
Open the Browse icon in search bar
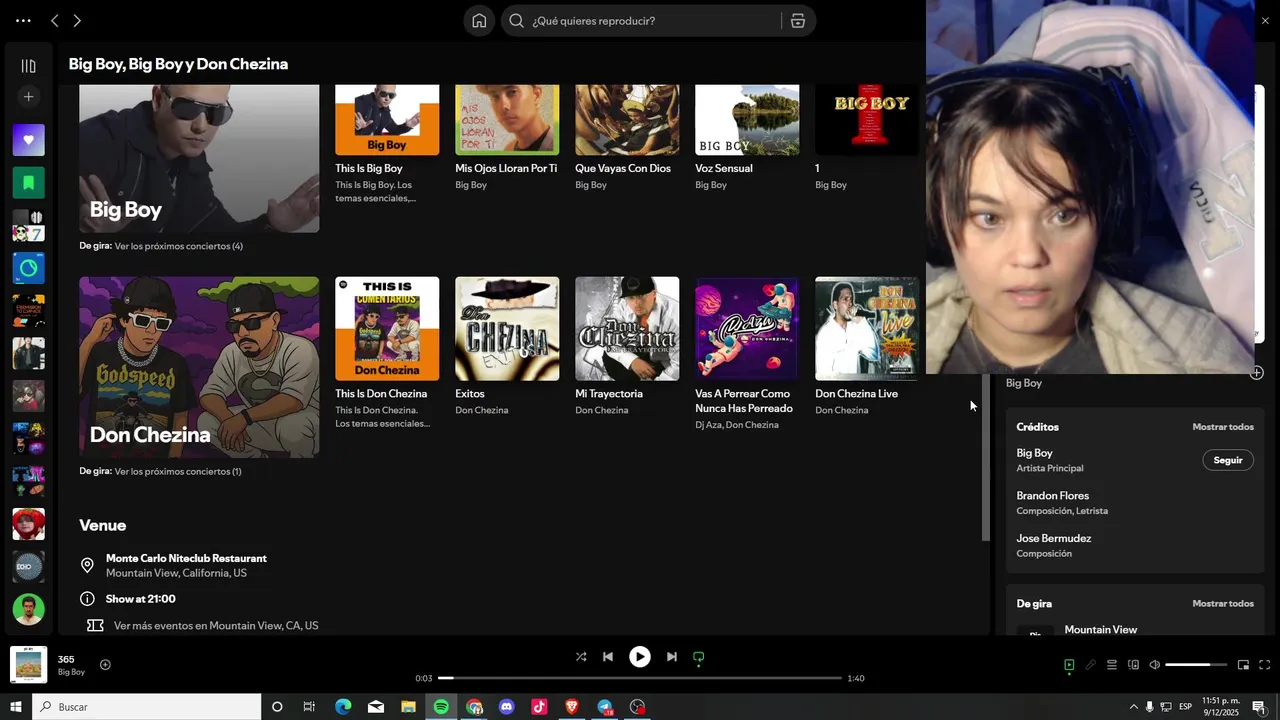click(798, 21)
